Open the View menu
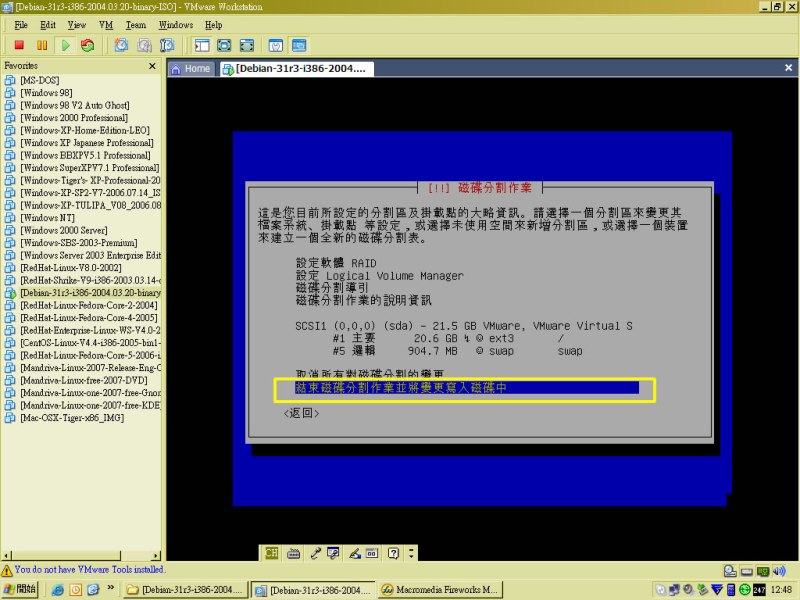 [77, 25]
